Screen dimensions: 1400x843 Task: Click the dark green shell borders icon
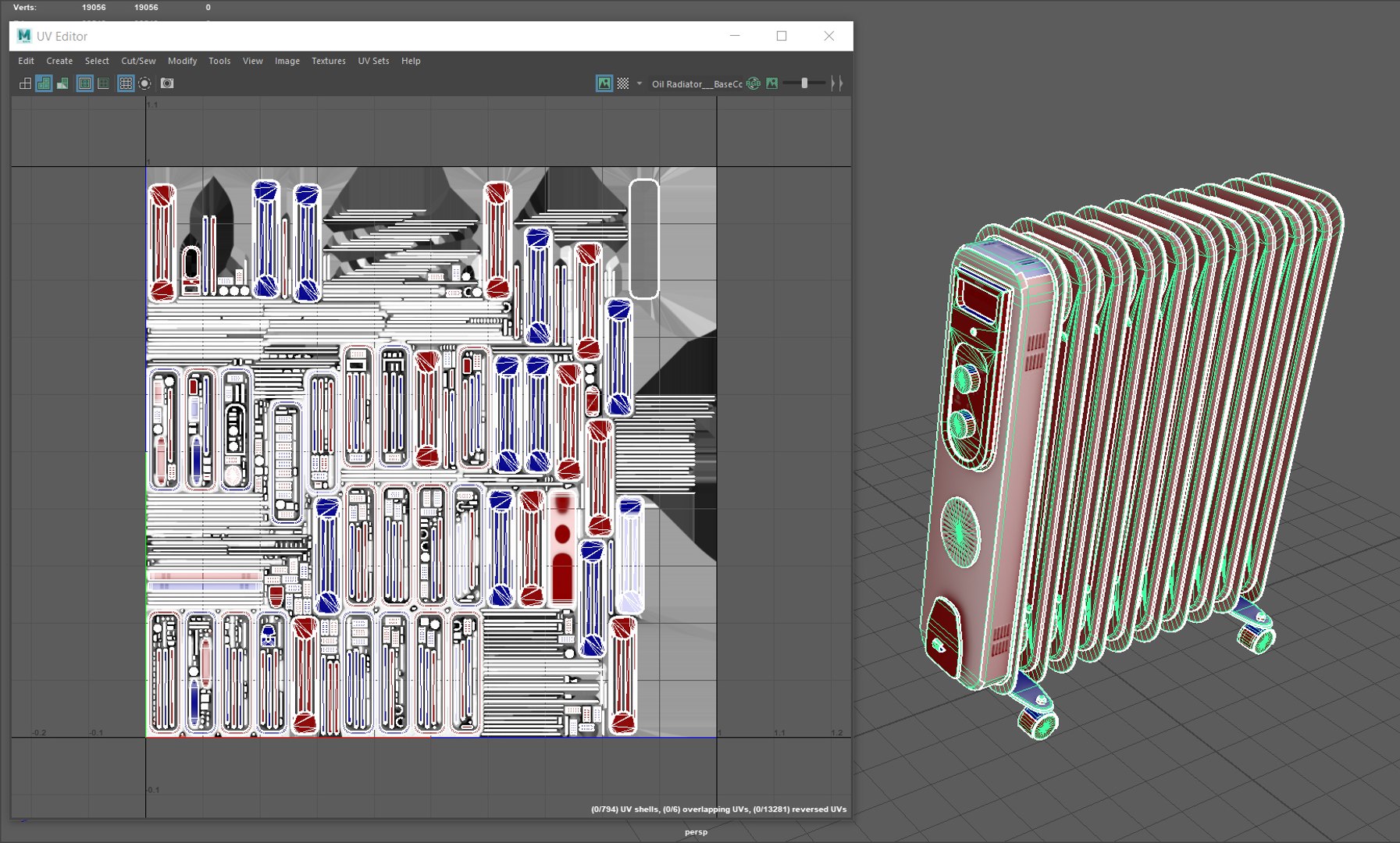[x=103, y=84]
